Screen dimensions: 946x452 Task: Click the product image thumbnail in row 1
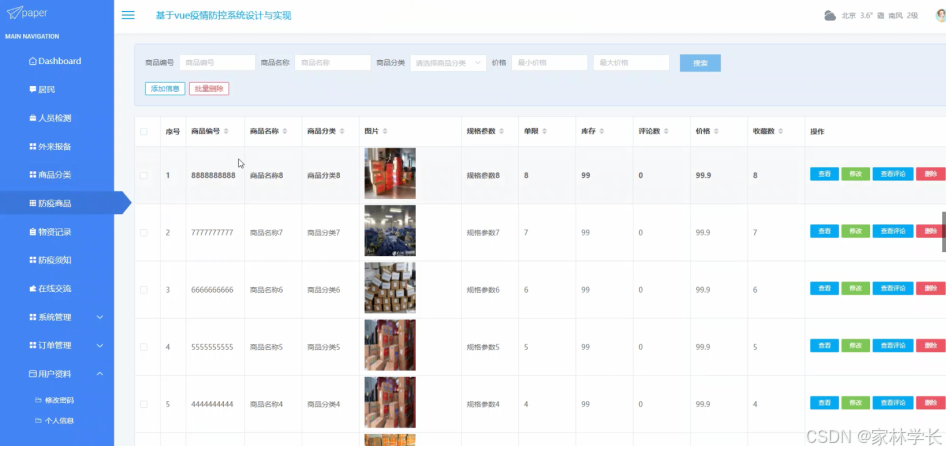point(390,174)
